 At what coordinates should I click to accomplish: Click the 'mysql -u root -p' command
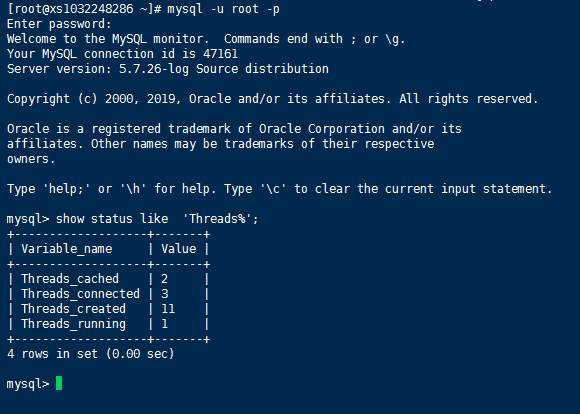click(x=223, y=9)
